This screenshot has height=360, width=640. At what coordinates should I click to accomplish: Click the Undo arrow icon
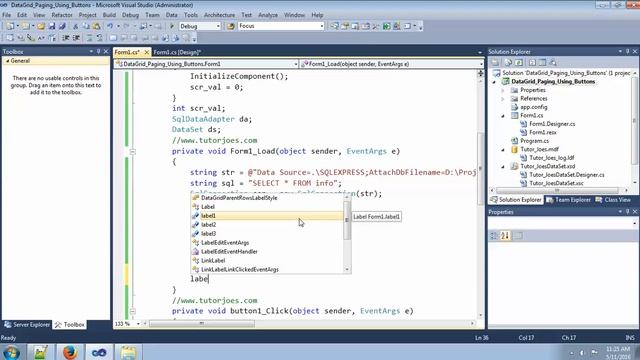(x=110, y=26)
